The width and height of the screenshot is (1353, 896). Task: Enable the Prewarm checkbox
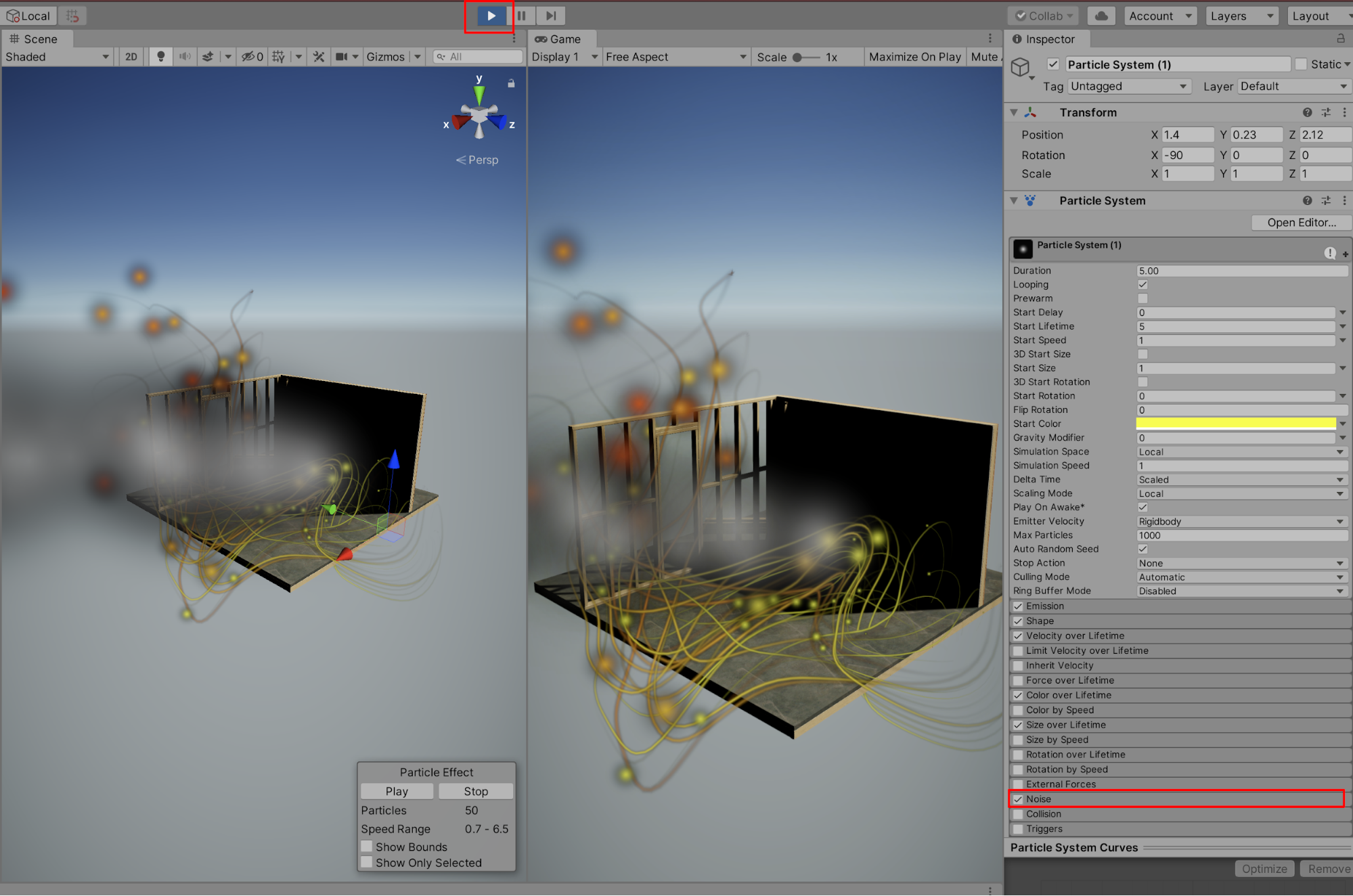tap(1143, 298)
